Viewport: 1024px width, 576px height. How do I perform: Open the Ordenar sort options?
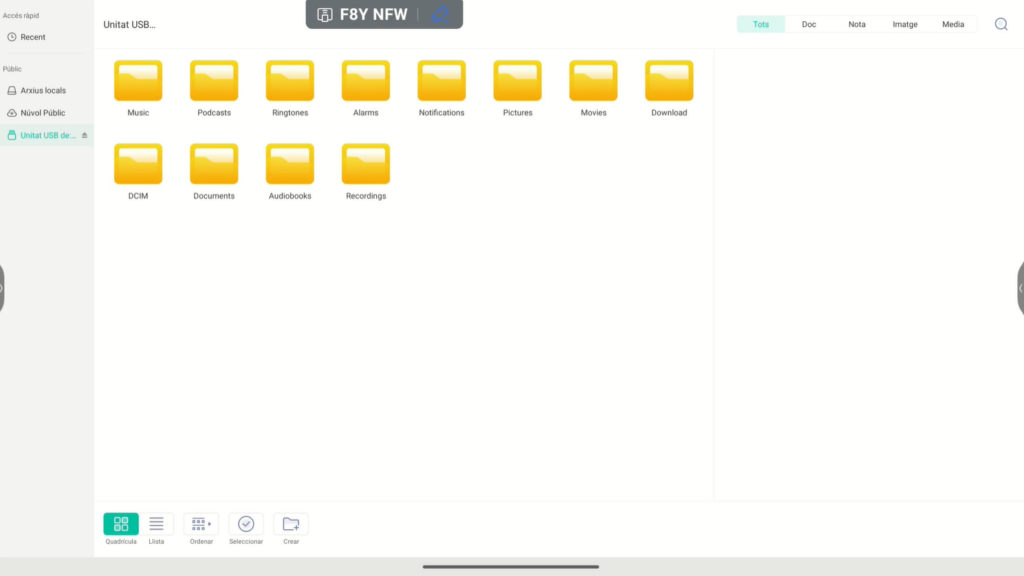(201, 524)
